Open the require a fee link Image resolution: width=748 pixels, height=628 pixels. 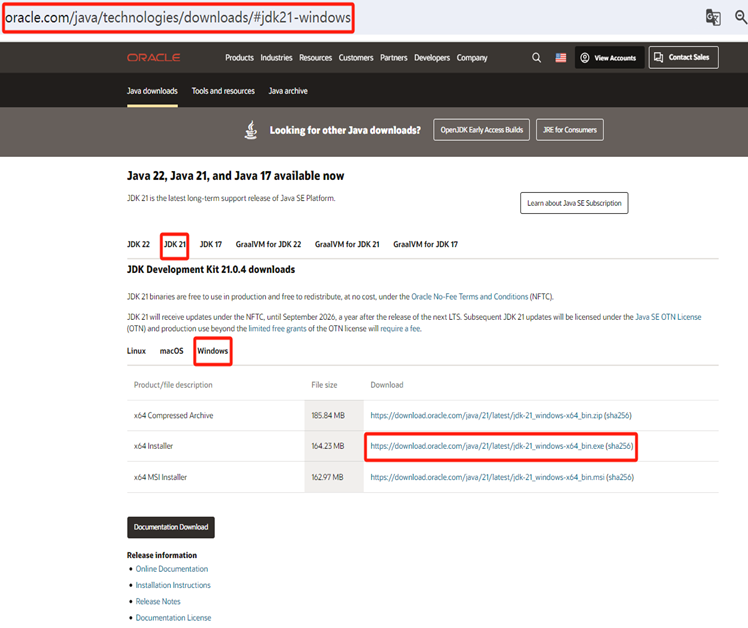(400, 329)
